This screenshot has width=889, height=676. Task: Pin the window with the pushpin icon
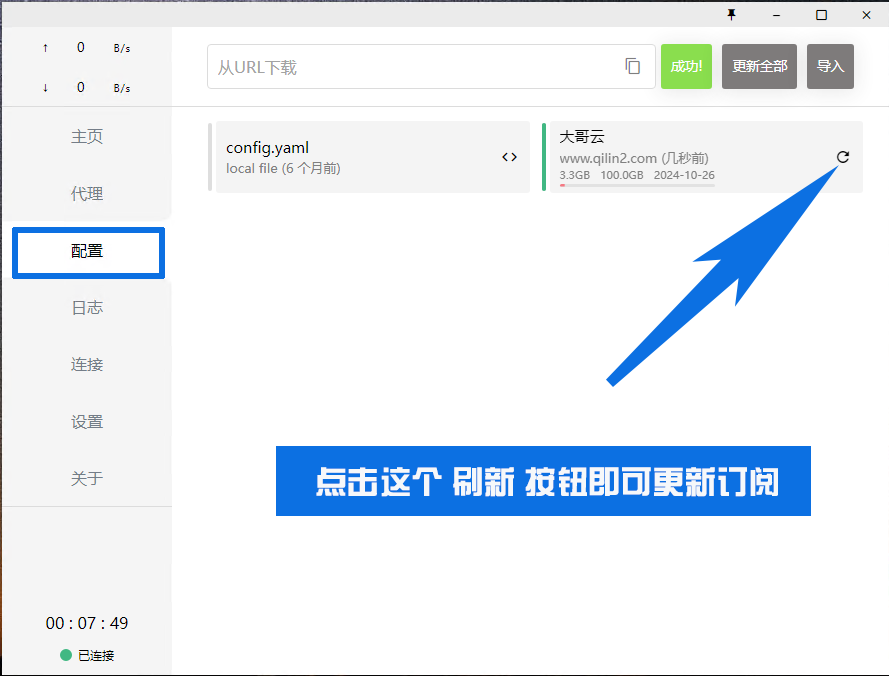[731, 14]
